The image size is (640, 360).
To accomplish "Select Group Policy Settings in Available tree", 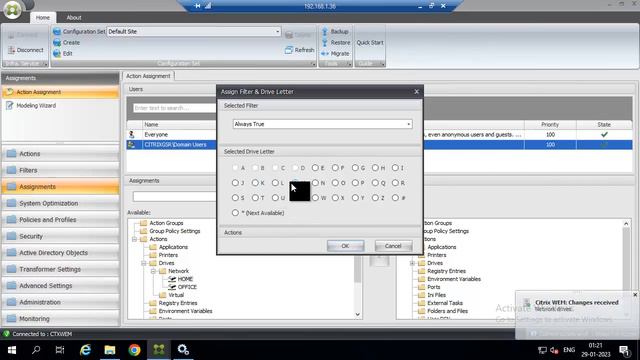I will tap(175, 231).
